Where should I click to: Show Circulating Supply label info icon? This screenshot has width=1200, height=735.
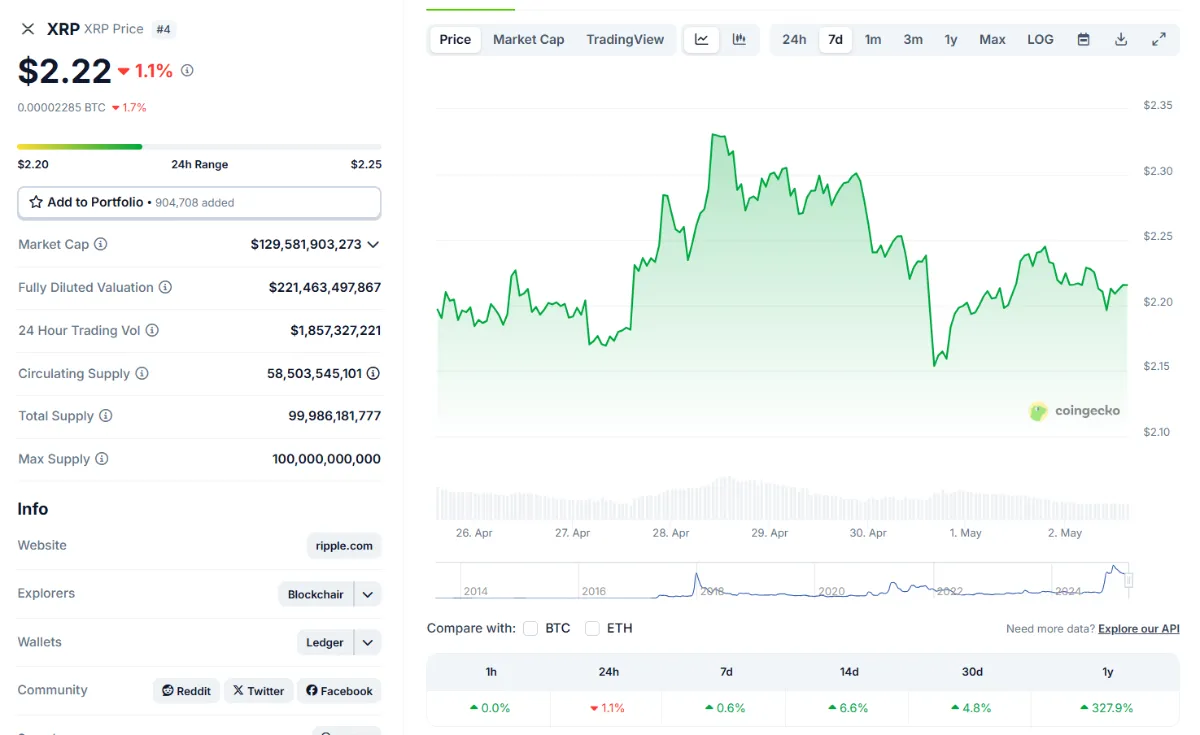click(142, 373)
